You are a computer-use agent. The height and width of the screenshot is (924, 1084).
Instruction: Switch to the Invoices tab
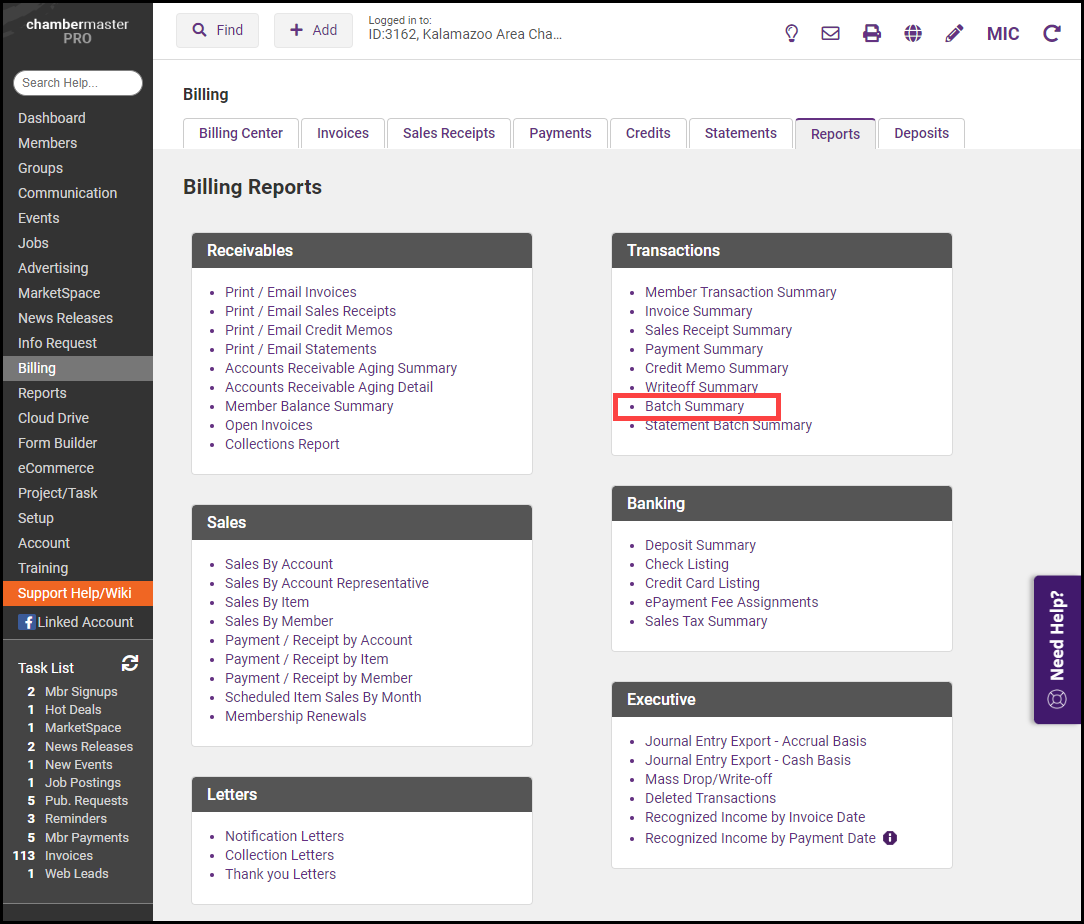pos(343,133)
